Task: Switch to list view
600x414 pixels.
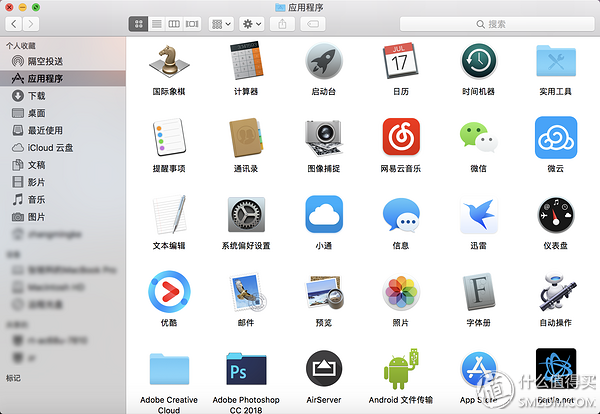Action: tap(157, 24)
